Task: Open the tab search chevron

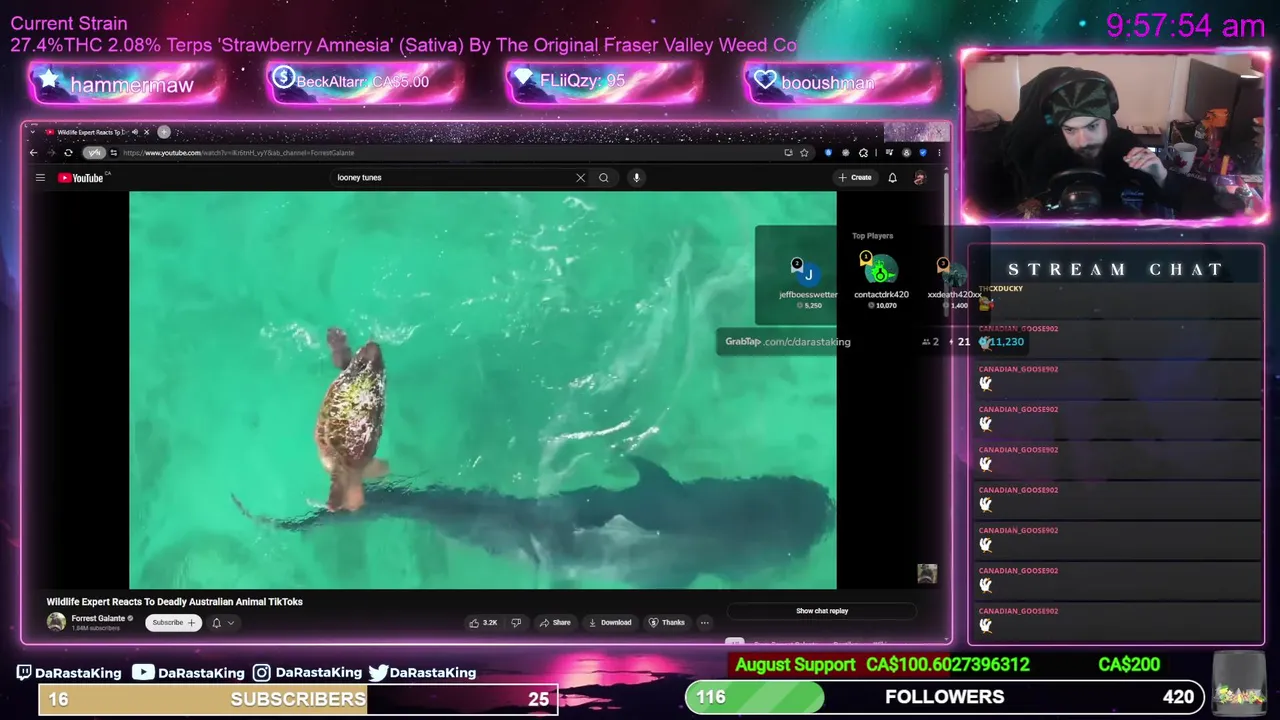Action: pyautogui.click(x=33, y=132)
